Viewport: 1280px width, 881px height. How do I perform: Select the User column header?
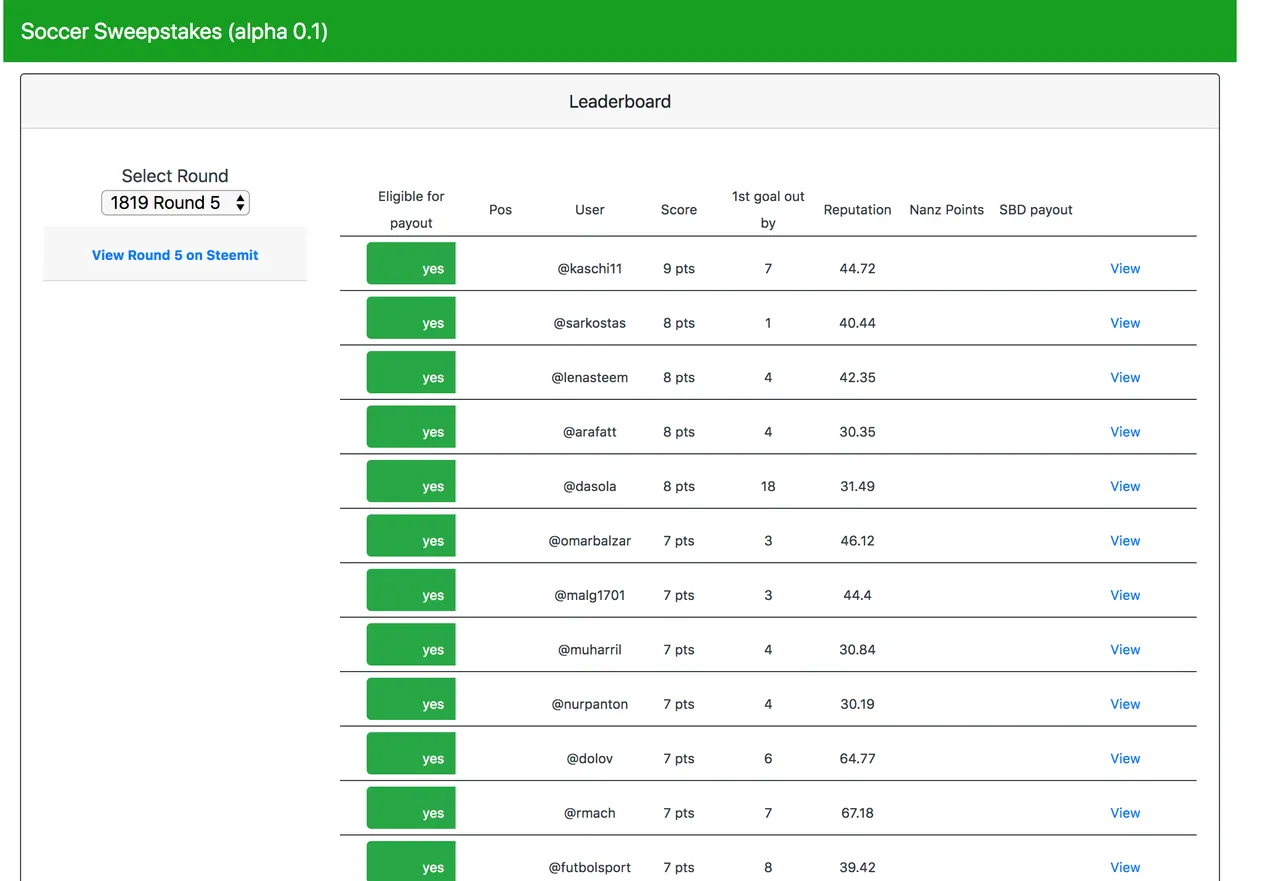(x=590, y=210)
